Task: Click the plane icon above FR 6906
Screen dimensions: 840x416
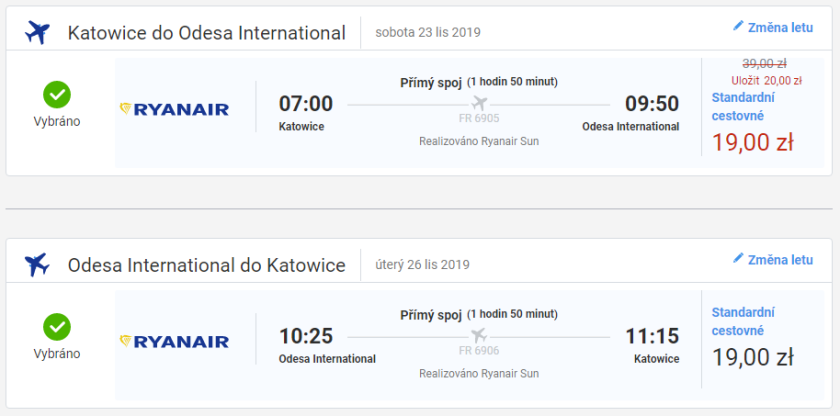Action: [x=478, y=335]
